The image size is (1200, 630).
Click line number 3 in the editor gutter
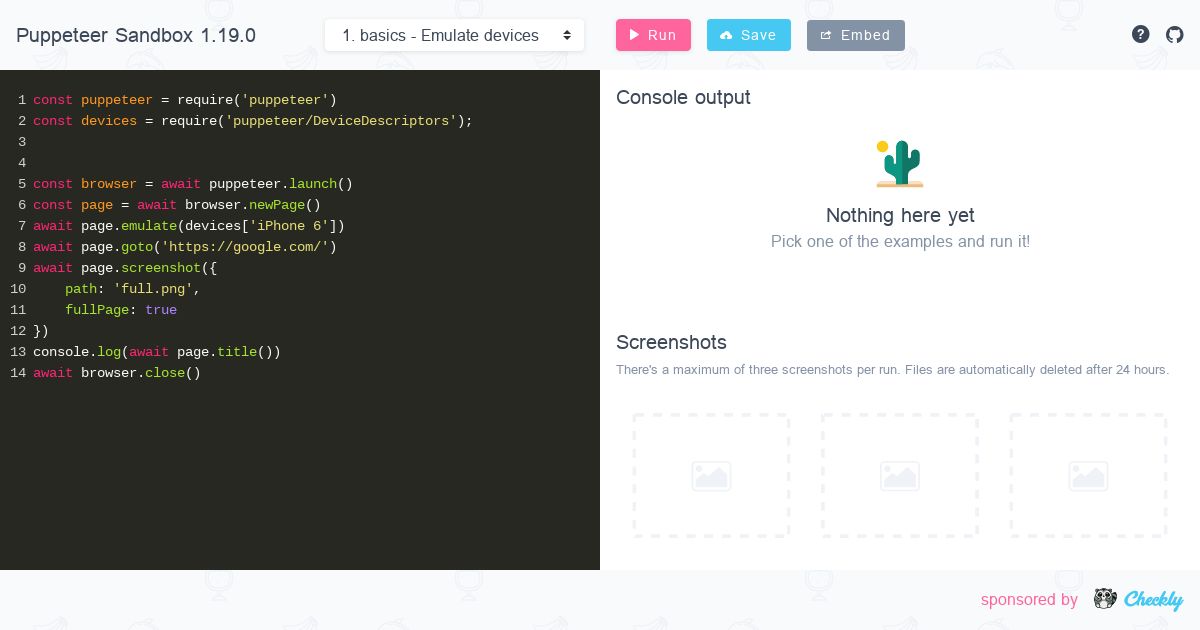[22, 142]
